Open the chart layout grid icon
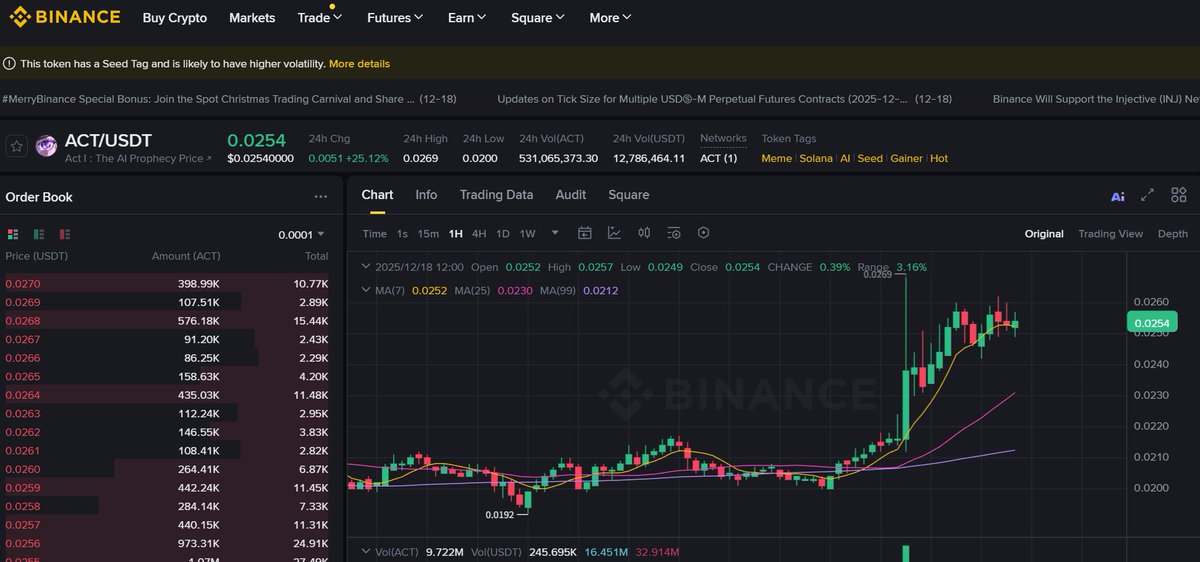Screen dimensions: 1200x562 pos(1179,195)
